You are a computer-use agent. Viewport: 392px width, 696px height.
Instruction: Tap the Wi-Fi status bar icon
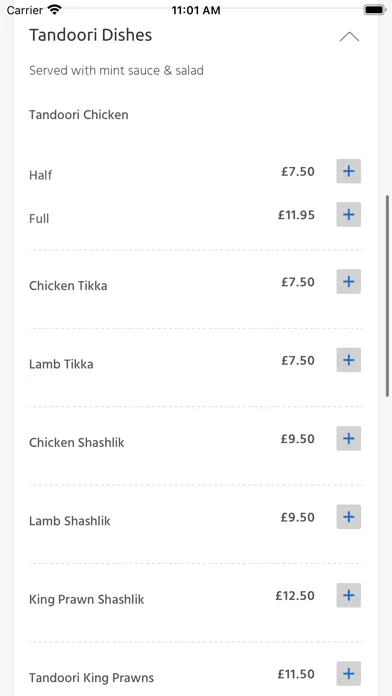[55, 10]
